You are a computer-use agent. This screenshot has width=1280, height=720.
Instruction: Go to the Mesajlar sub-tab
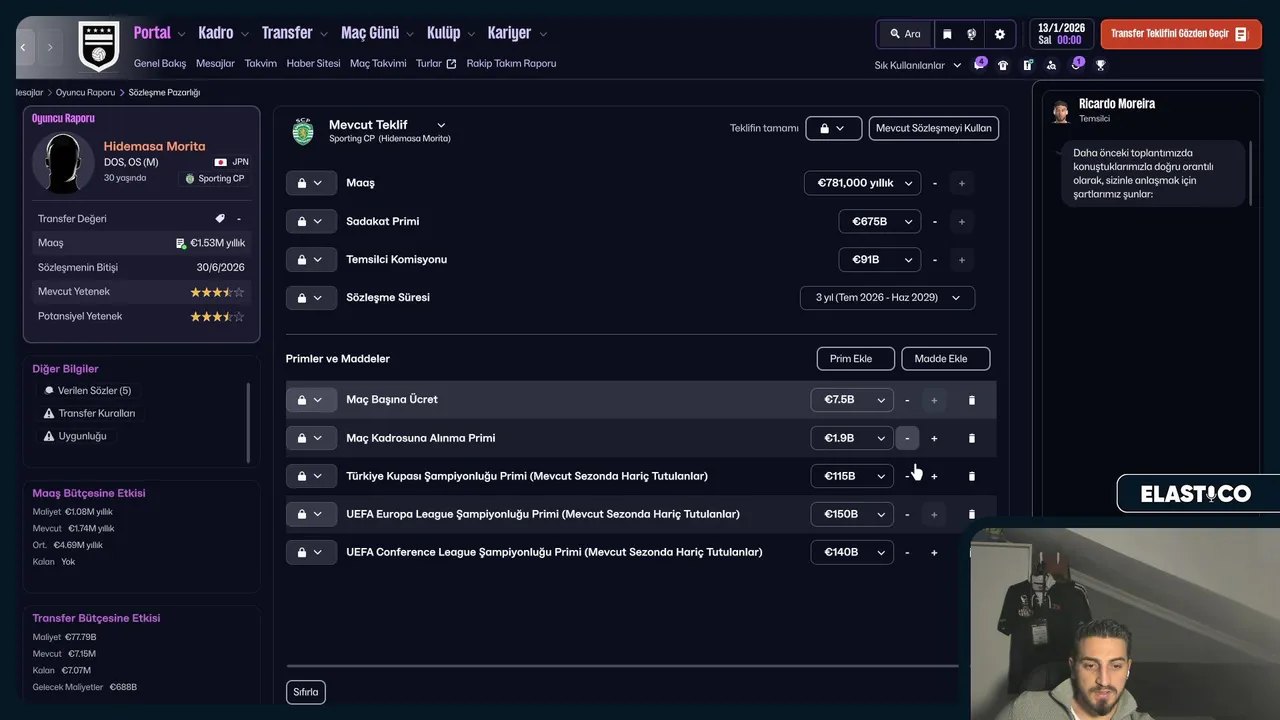(x=215, y=63)
